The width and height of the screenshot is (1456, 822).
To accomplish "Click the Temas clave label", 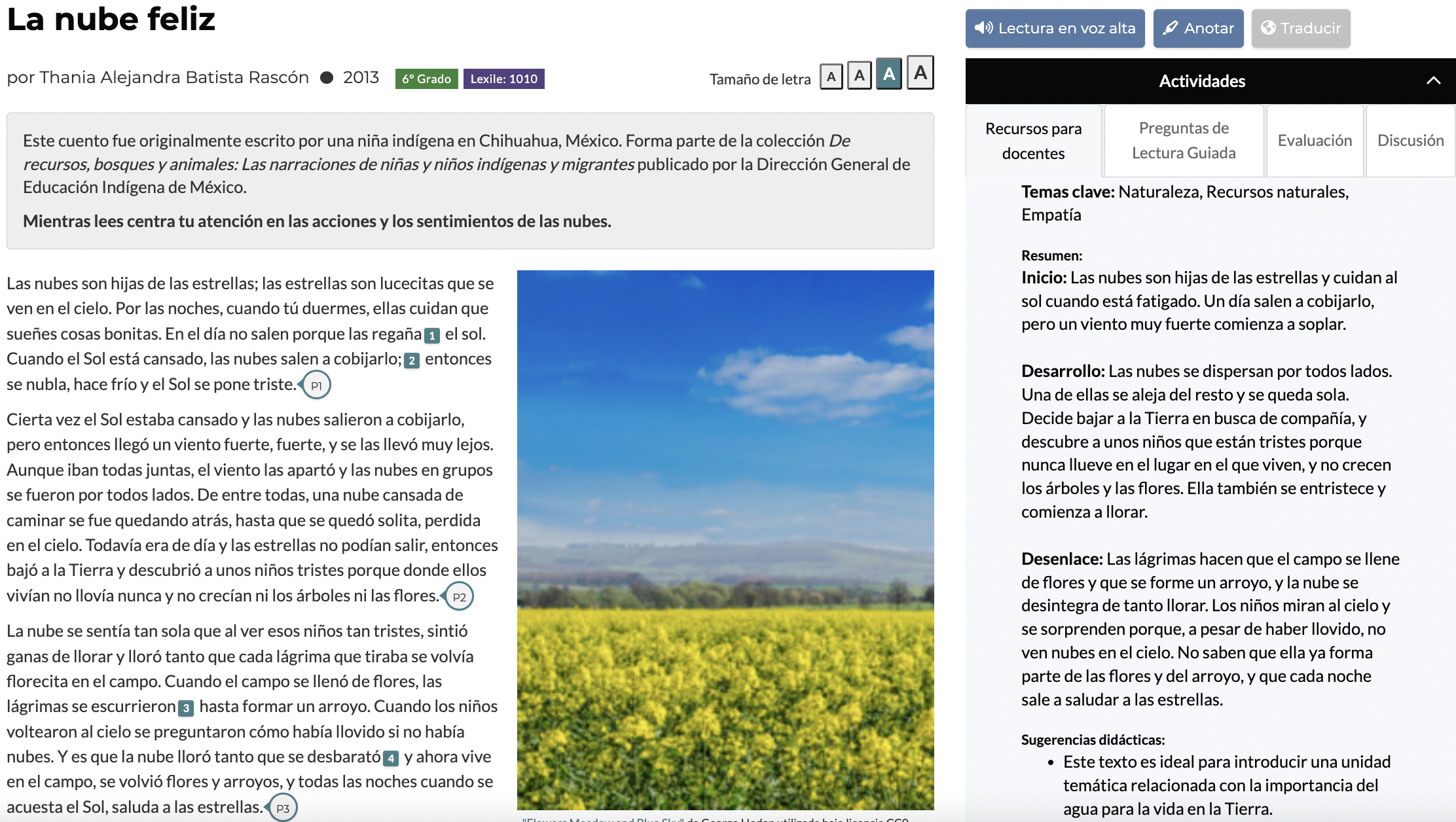I will (x=1068, y=192).
